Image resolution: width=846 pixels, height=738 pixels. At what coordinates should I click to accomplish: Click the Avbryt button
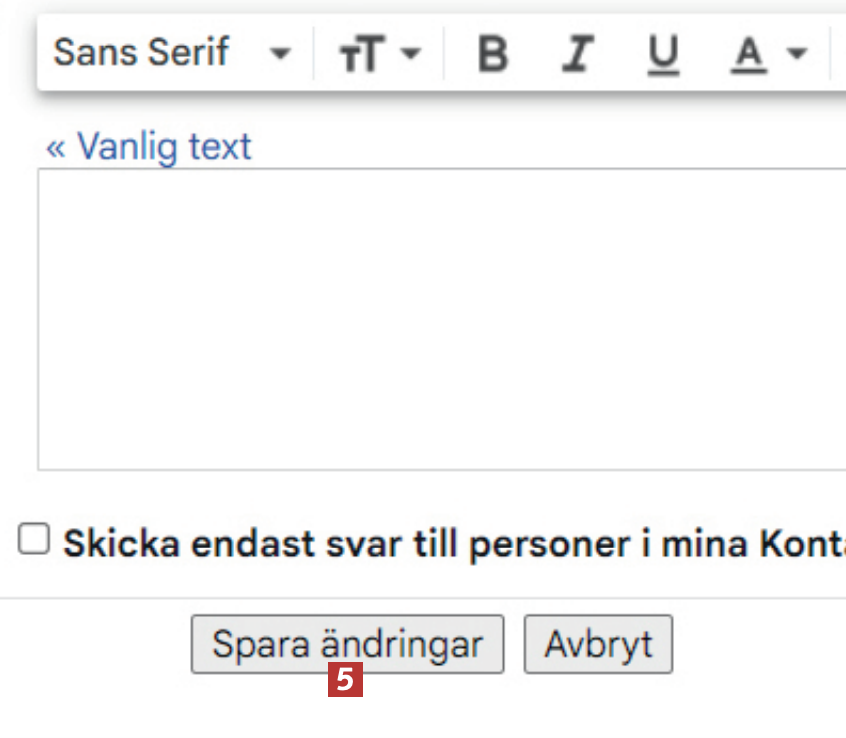click(598, 644)
